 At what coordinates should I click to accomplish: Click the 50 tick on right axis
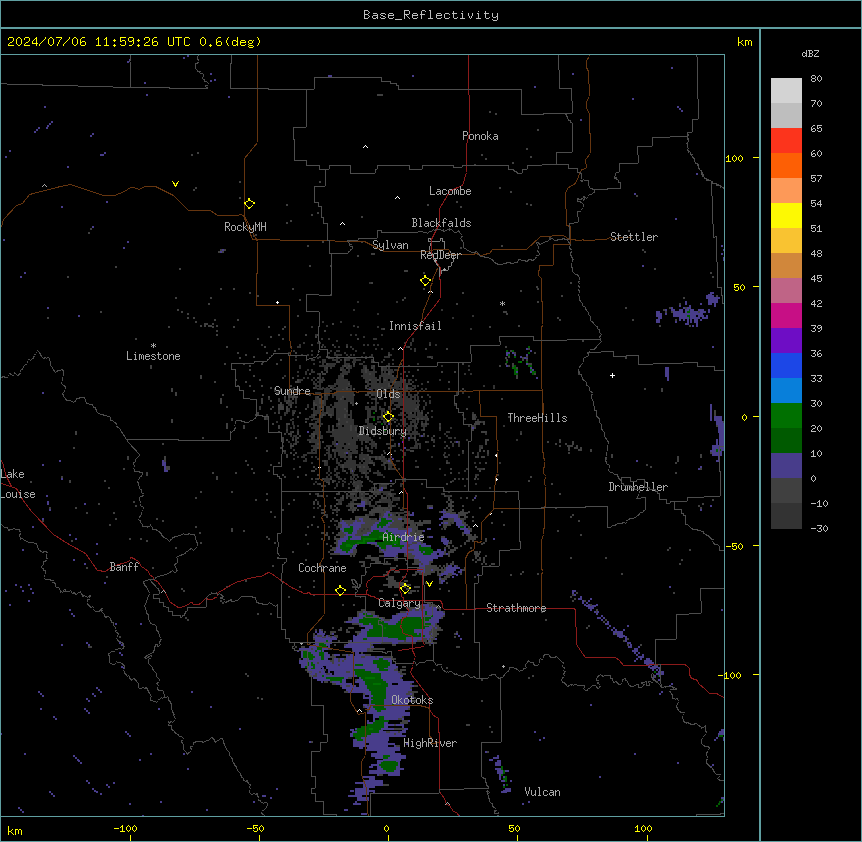pos(739,287)
